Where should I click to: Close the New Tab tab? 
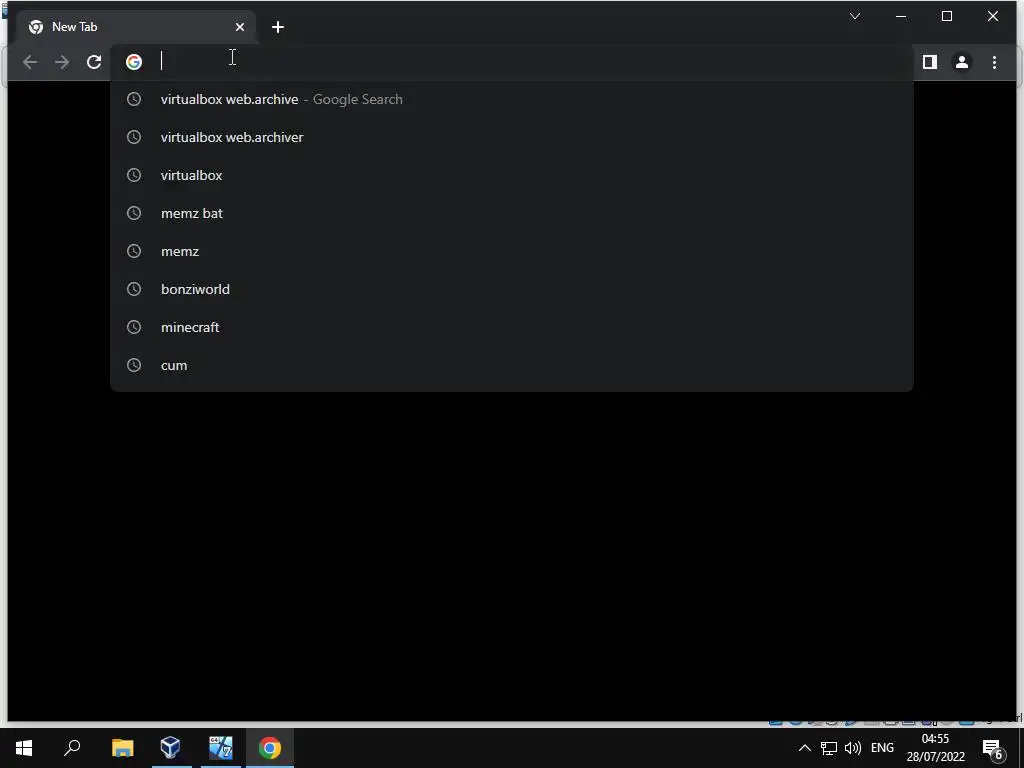pyautogui.click(x=240, y=27)
